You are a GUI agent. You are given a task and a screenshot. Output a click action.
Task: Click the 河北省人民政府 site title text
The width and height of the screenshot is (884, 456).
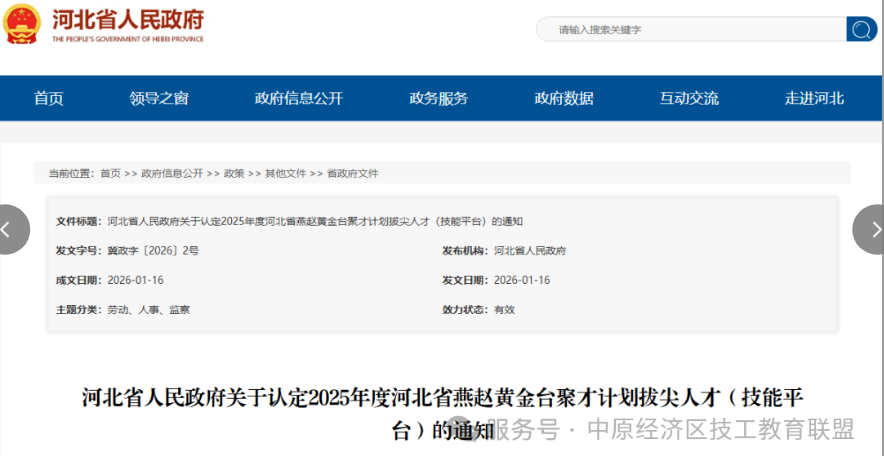(127, 19)
